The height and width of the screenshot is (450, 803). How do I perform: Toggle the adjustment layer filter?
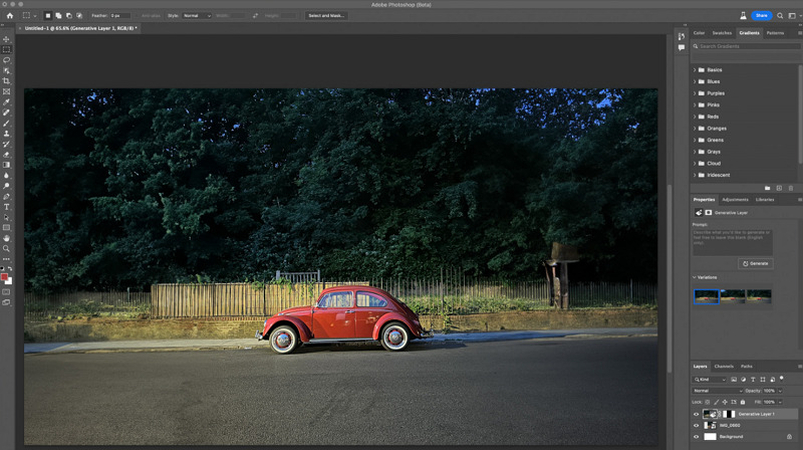coord(743,379)
